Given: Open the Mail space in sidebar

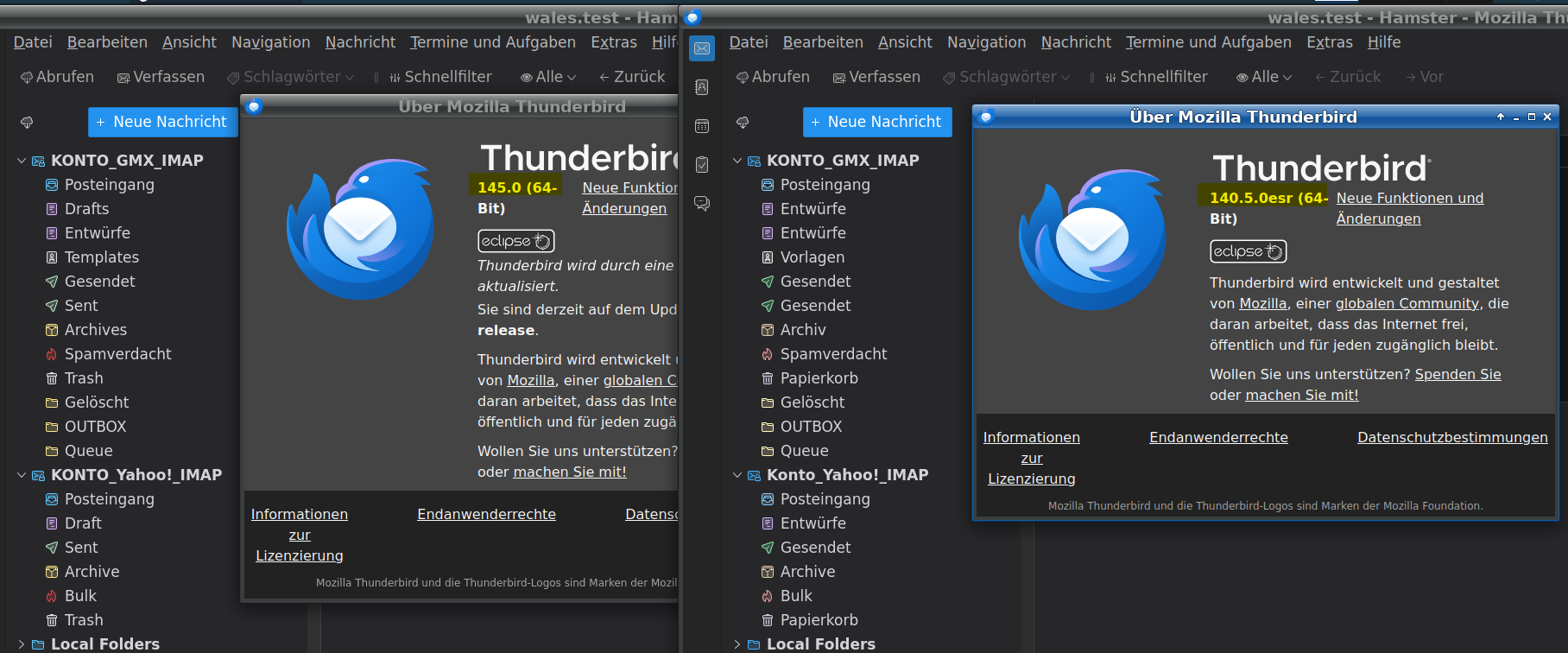Looking at the screenshot, I should tap(702, 49).
